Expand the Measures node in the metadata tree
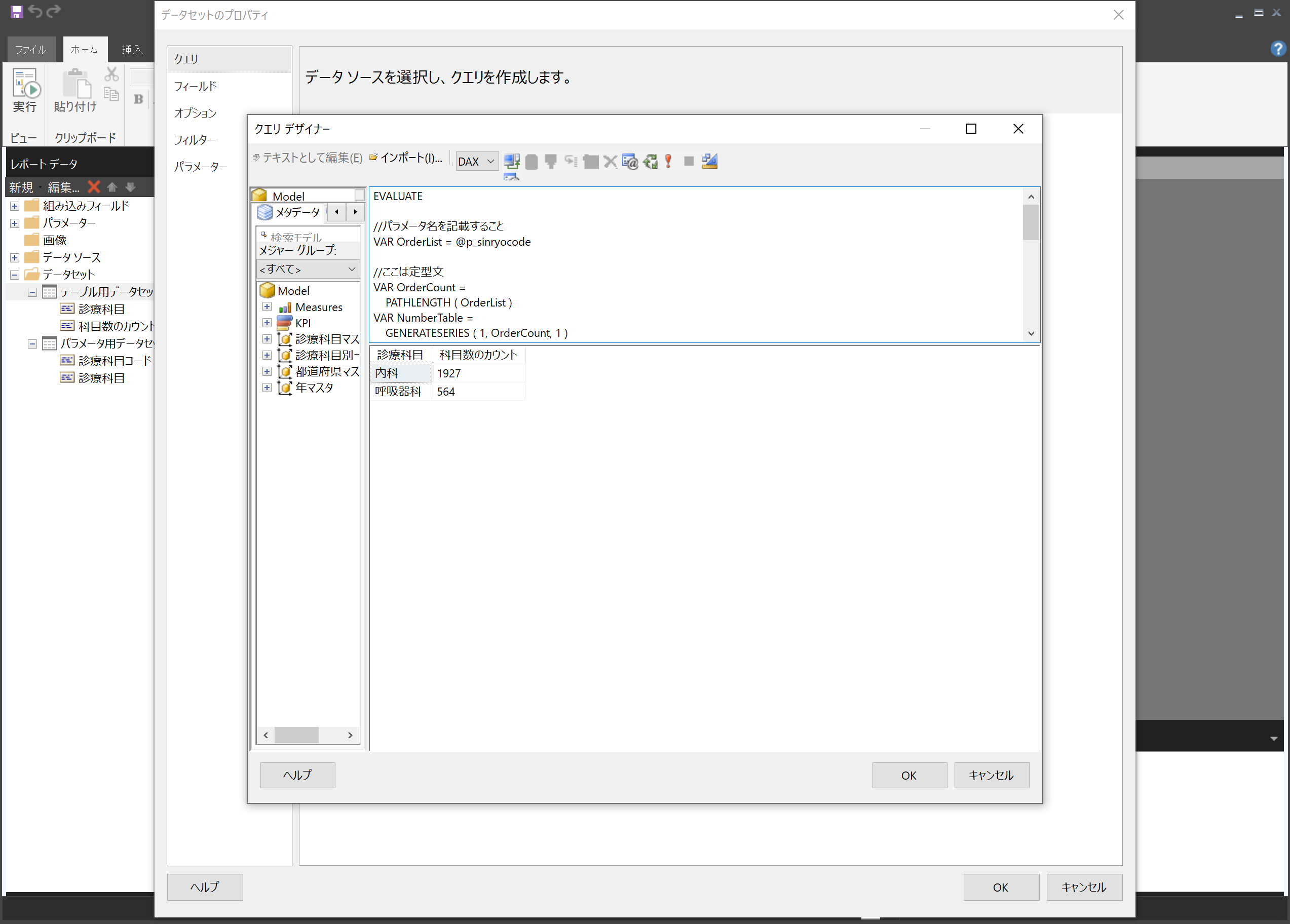This screenshot has height=924, width=1290. point(268,306)
